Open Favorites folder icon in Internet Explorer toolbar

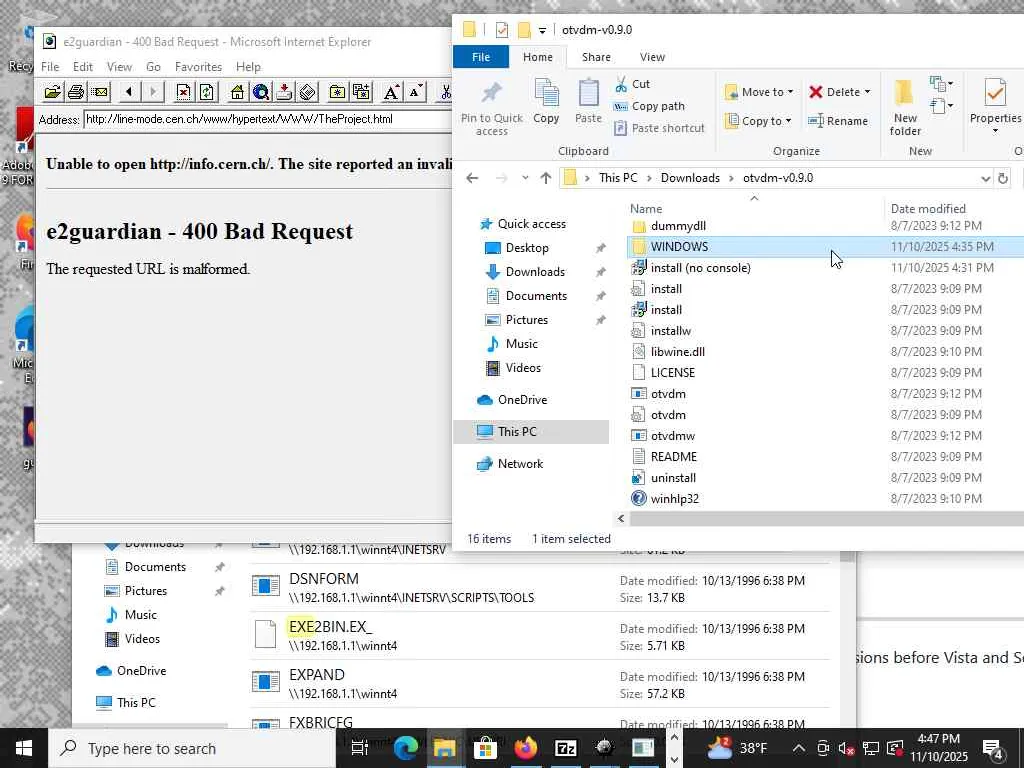pos(337,92)
